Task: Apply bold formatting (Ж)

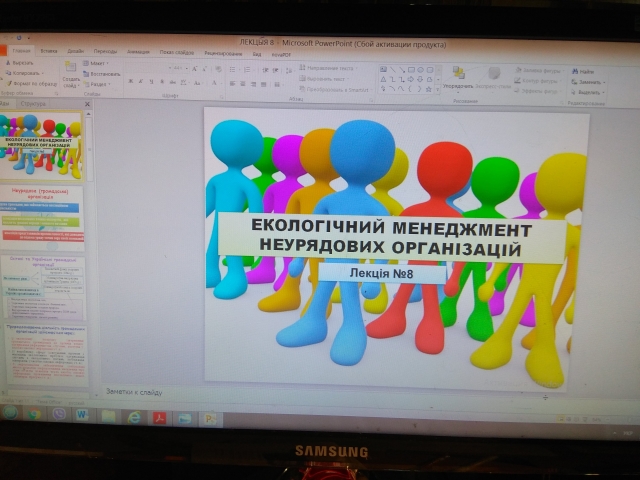Action: tap(131, 82)
